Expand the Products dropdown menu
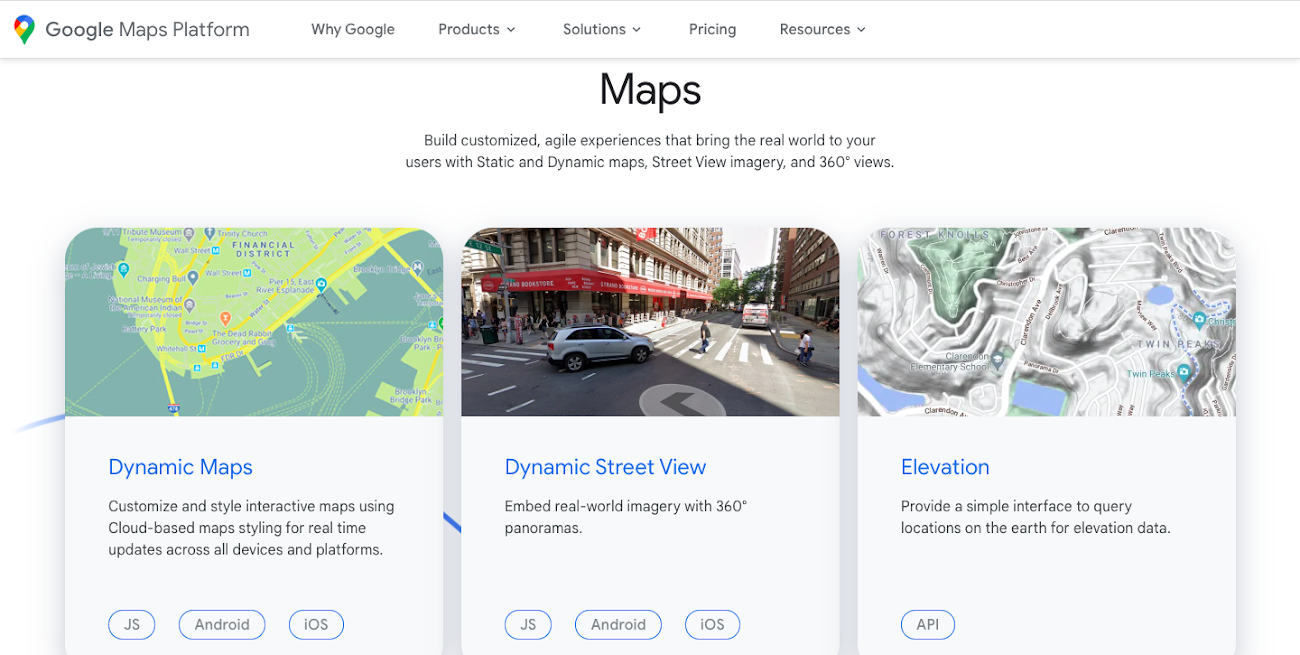 click(x=477, y=29)
